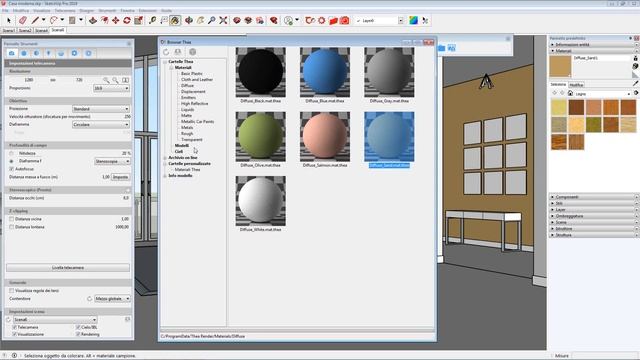Select the Move tool with four red arrows
The width and height of the screenshot is (640, 360).
[116, 20]
